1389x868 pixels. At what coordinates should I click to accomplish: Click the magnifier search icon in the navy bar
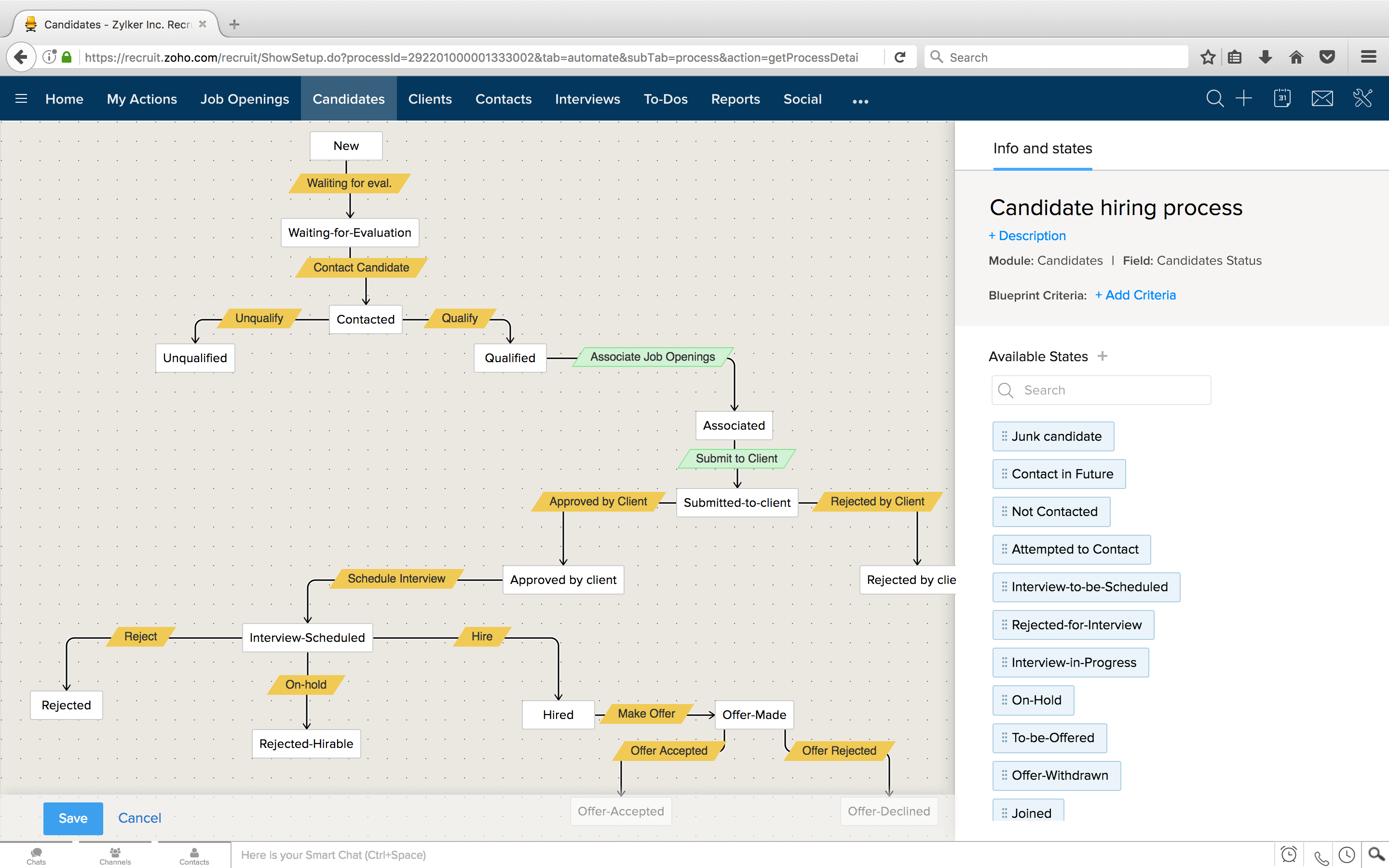coord(1214,98)
